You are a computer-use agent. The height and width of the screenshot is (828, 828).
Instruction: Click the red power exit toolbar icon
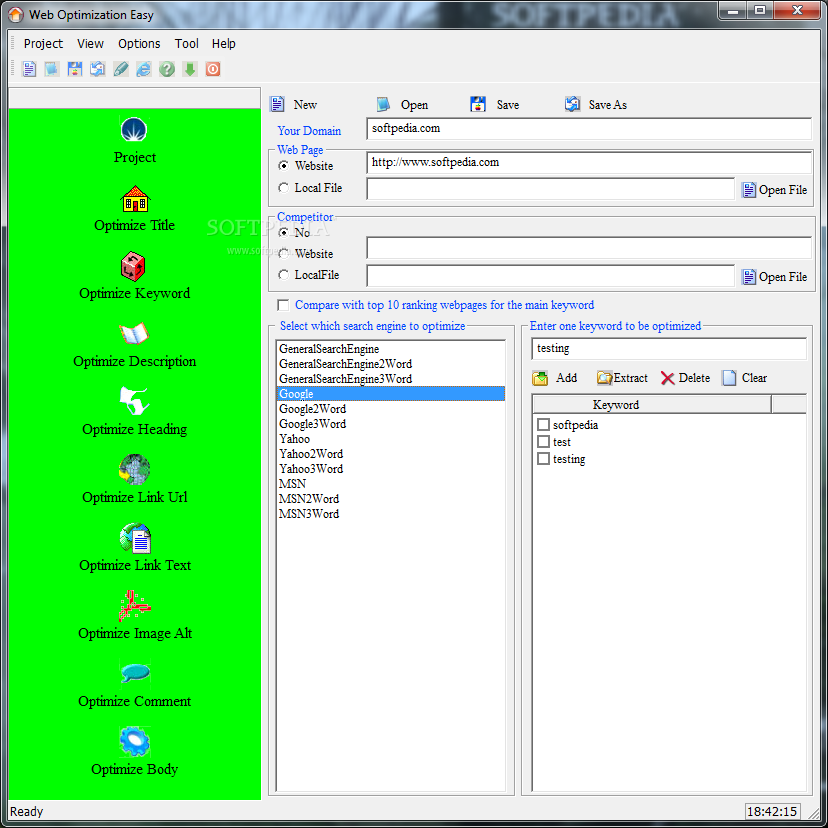tap(213, 69)
